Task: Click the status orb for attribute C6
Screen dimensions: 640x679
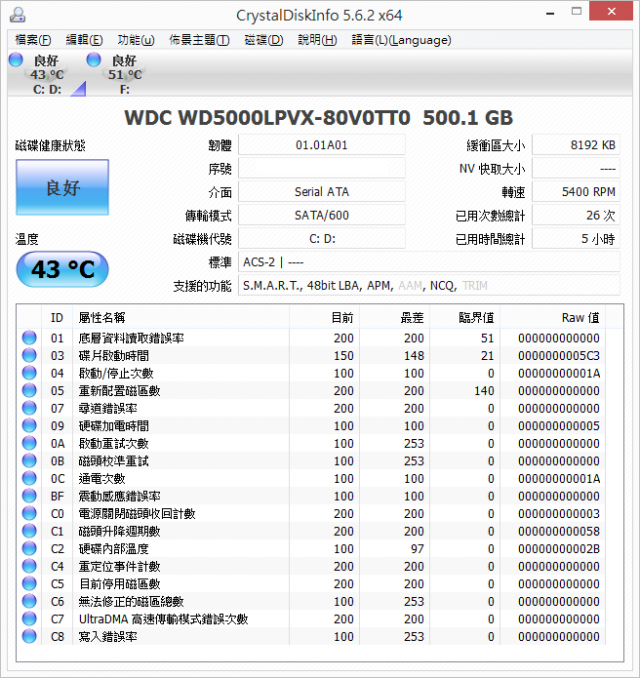Action: (29, 601)
